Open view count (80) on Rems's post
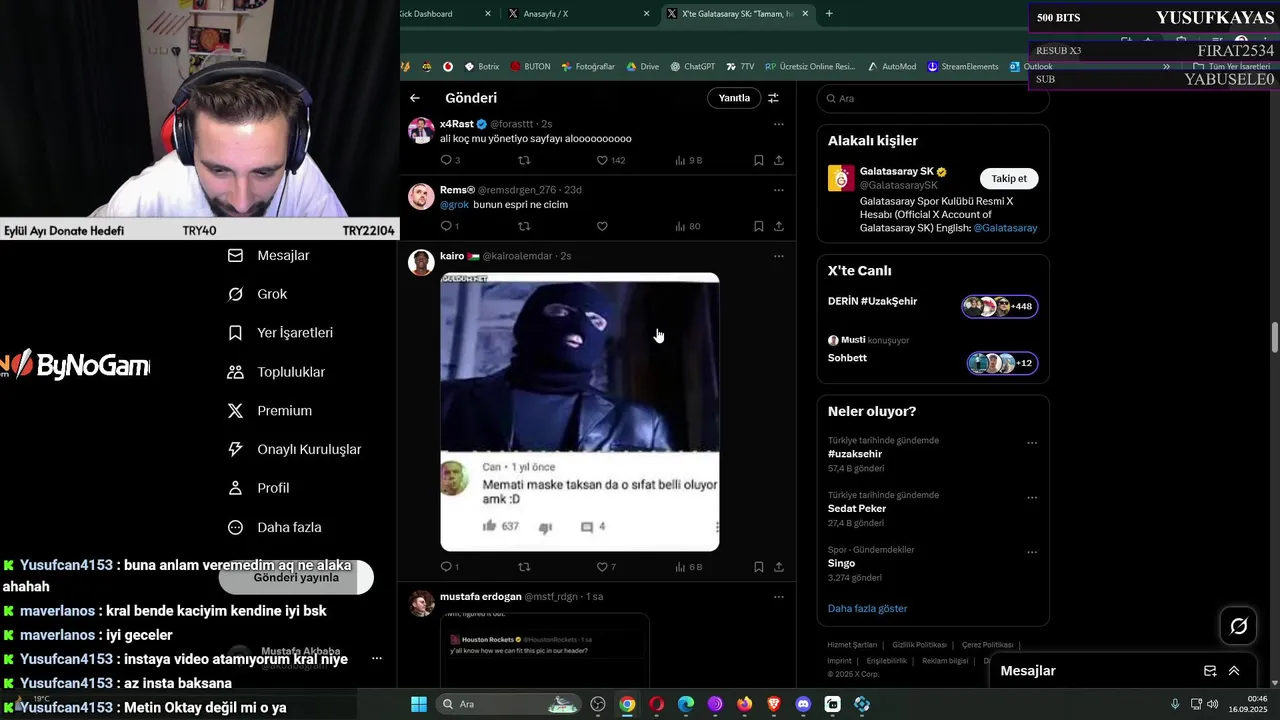Image resolution: width=1280 pixels, height=720 pixels. (688, 226)
